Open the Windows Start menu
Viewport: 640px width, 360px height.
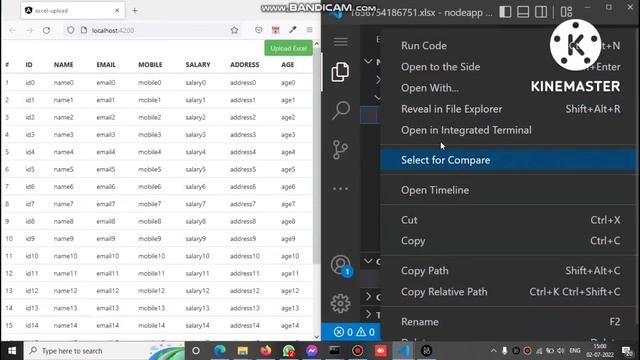pos(12,351)
